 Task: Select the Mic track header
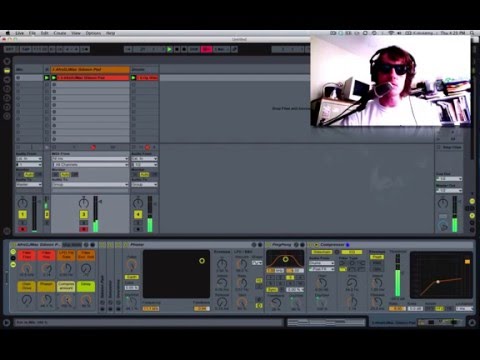(x=29, y=70)
